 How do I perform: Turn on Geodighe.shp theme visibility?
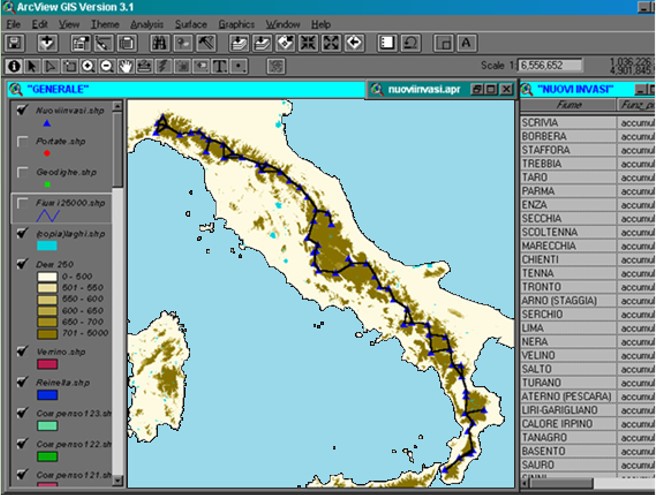click(23, 172)
